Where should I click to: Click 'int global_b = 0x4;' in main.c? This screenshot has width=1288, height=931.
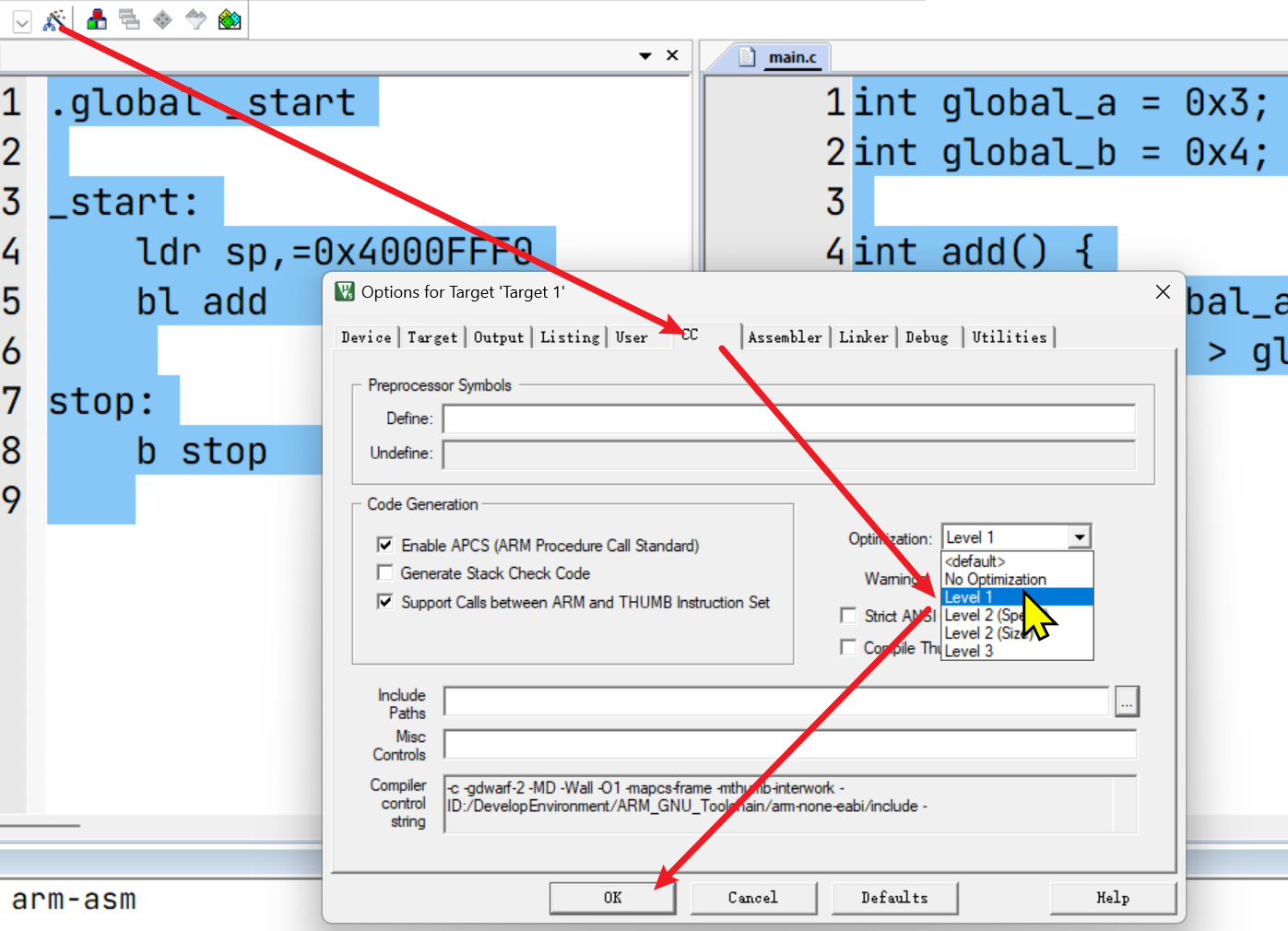pyautogui.click(x=1061, y=151)
